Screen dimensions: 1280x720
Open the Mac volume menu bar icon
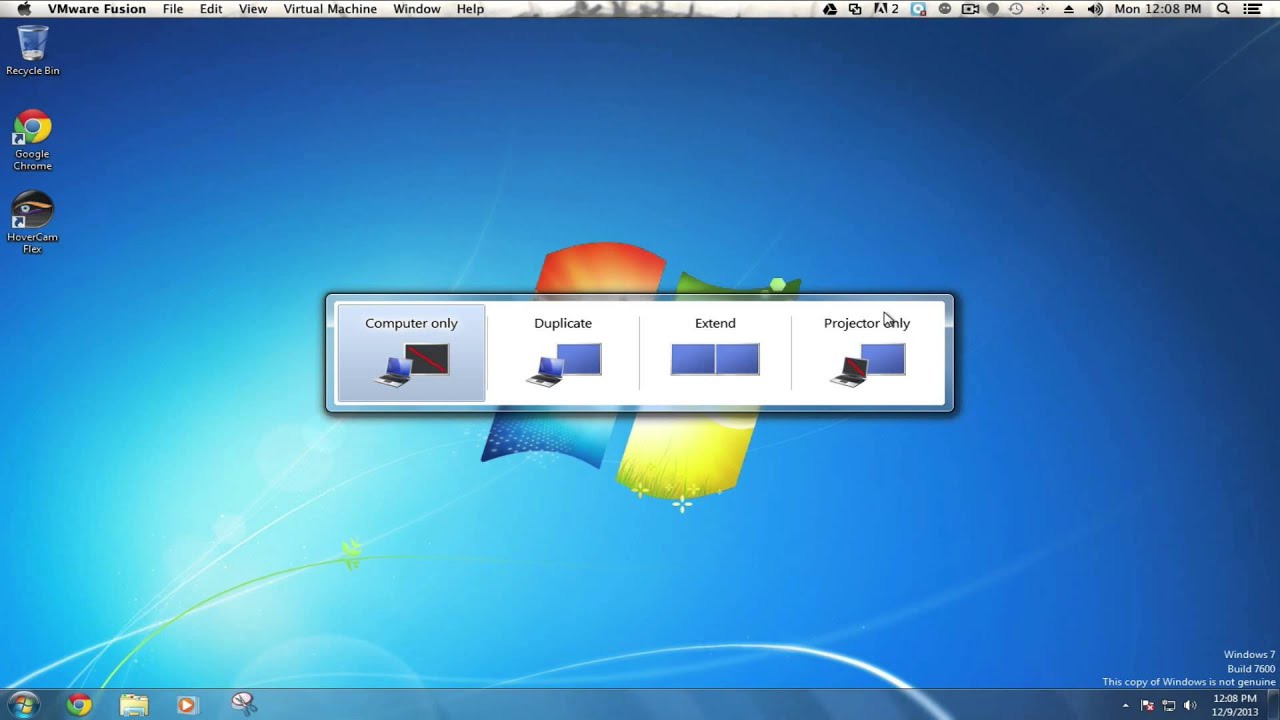click(1095, 9)
